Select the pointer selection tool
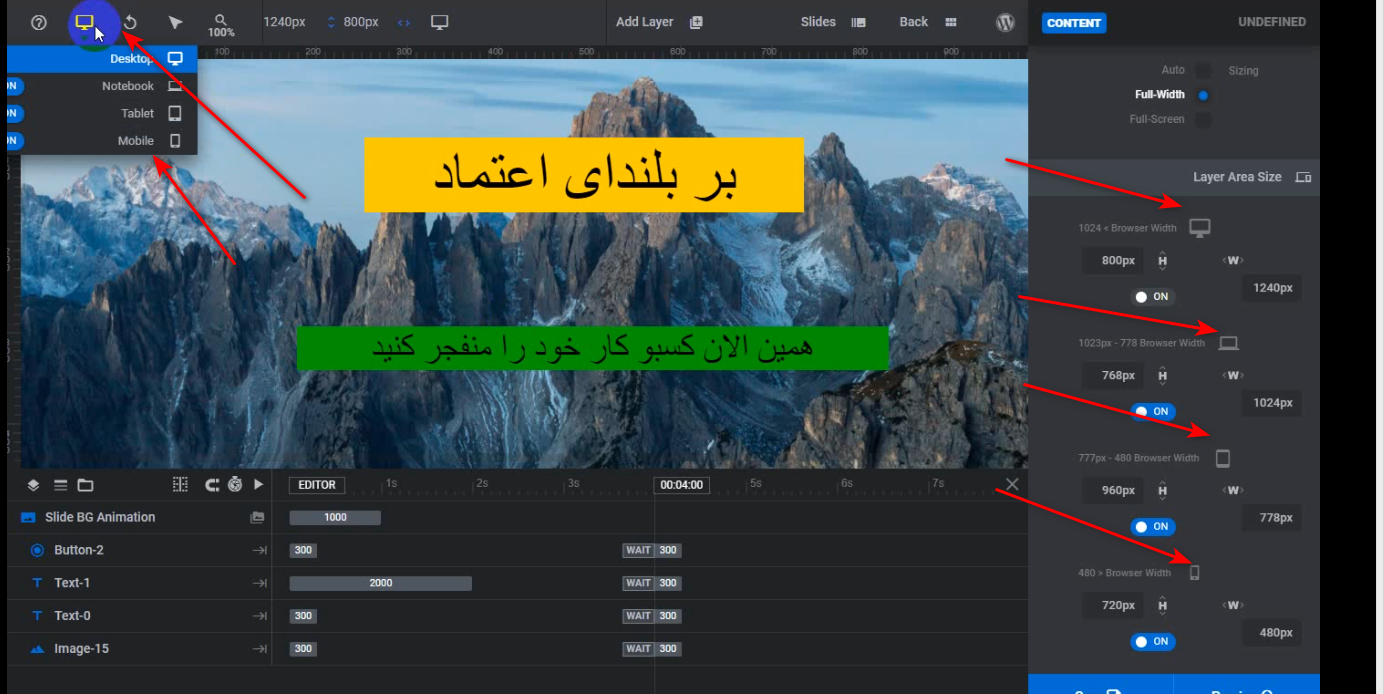 175,22
